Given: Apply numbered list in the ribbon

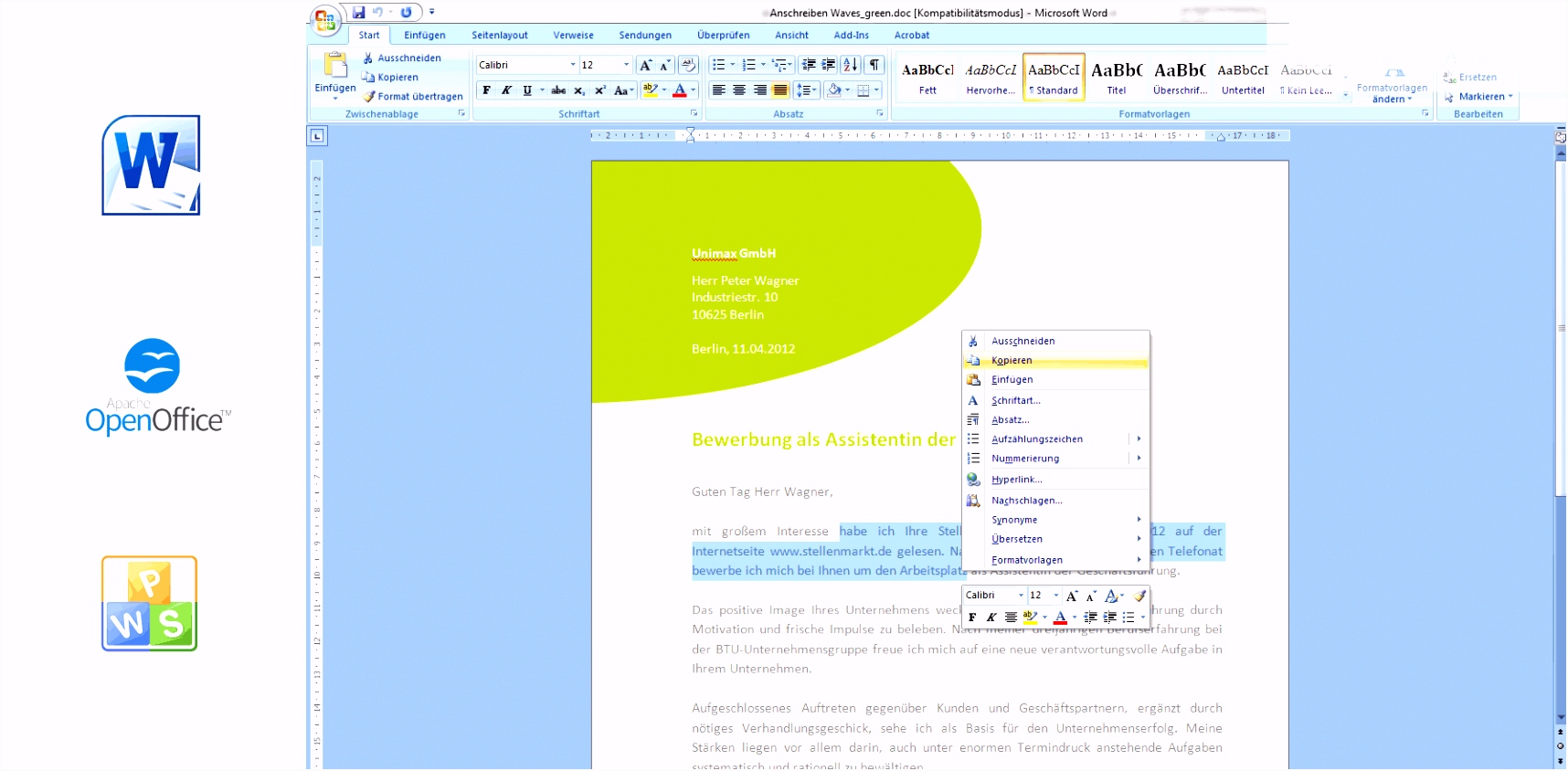Looking at the screenshot, I should click(749, 65).
